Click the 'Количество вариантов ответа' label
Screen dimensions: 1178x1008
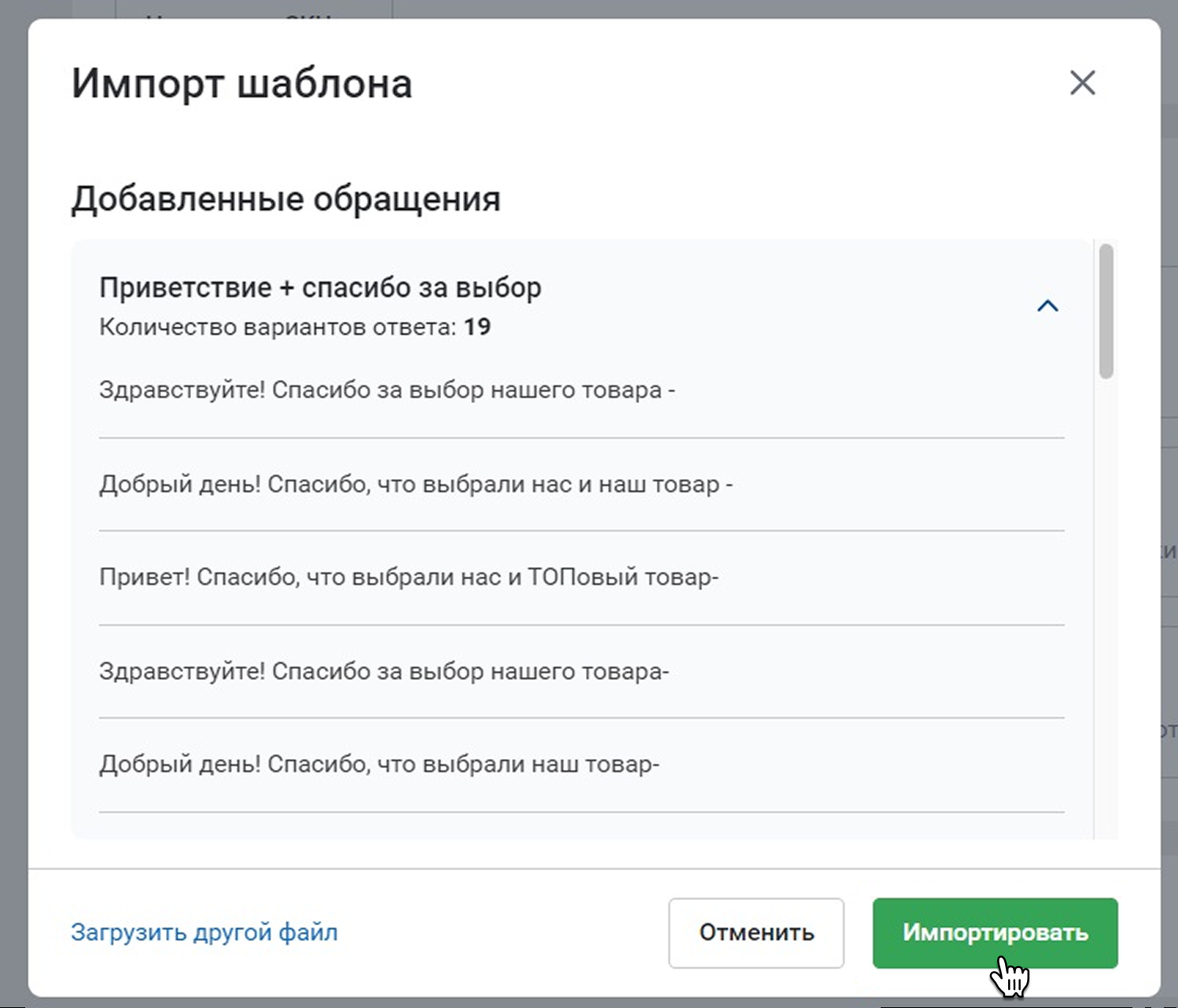point(277,327)
